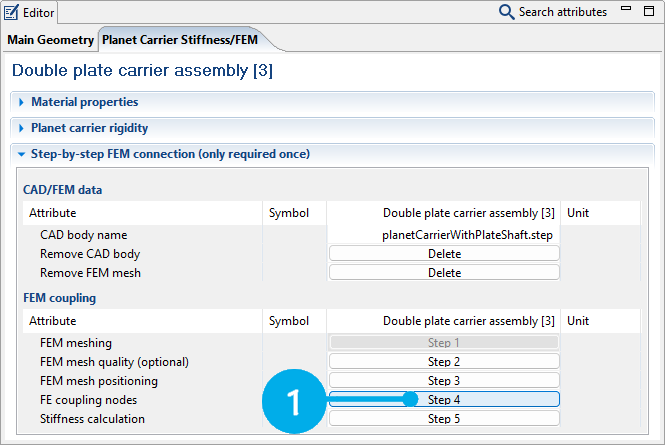
Task: Click Step 5 for Stiffness calculation
Action: (x=444, y=419)
